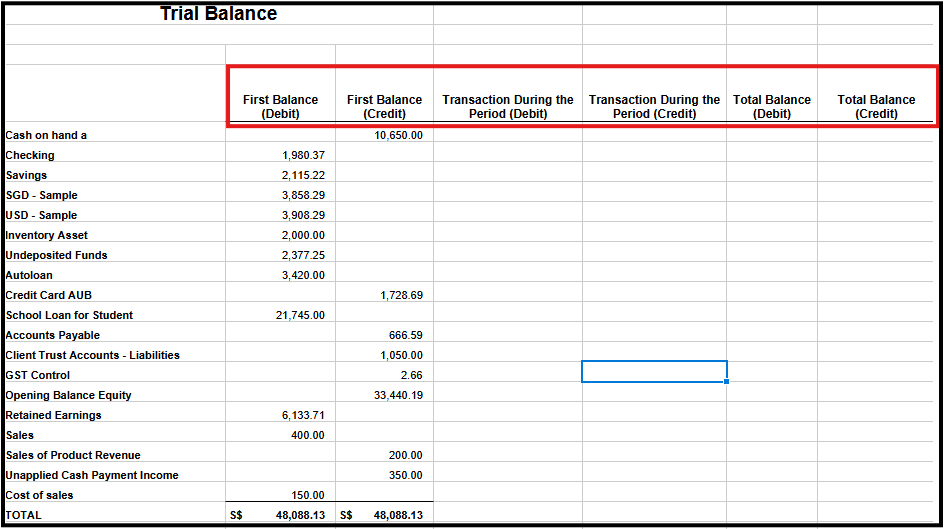
Task: Click the First Balance (Debit) header
Action: point(281,107)
